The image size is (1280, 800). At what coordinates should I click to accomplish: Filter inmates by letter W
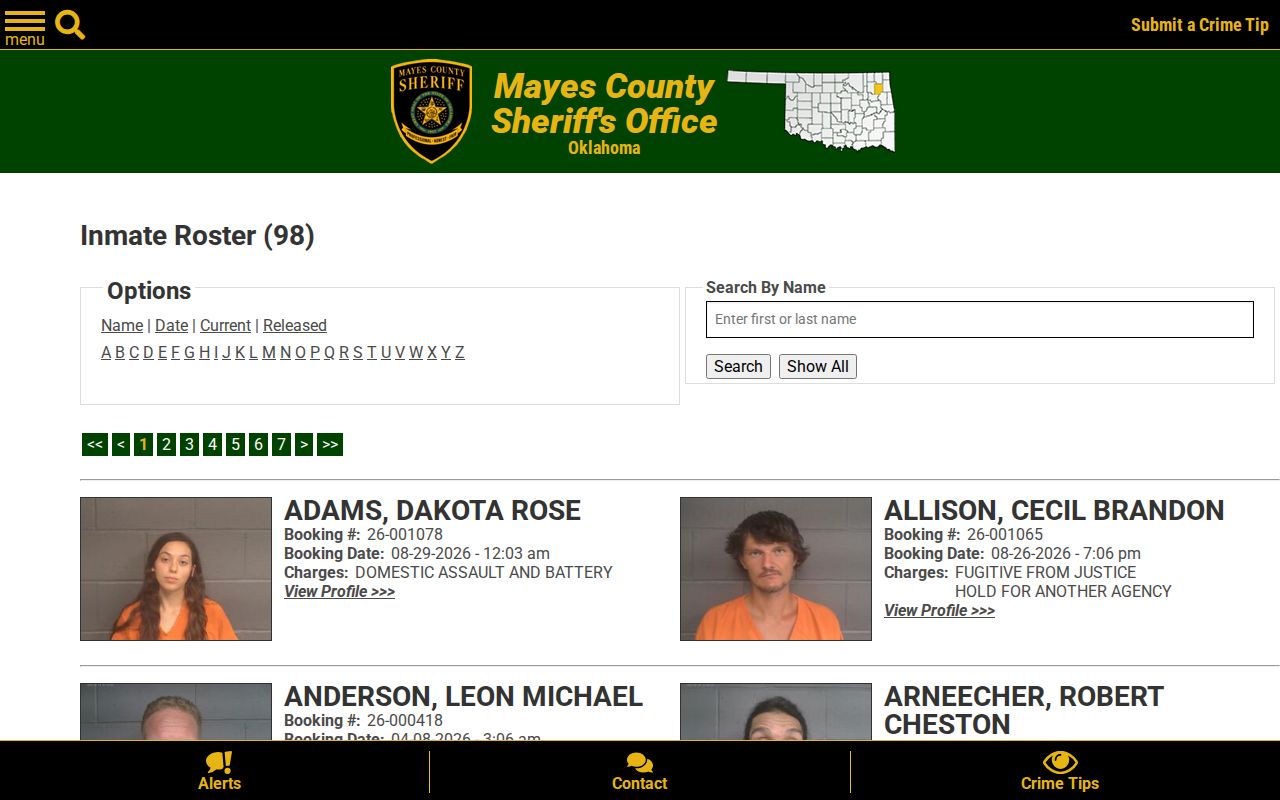click(x=416, y=352)
